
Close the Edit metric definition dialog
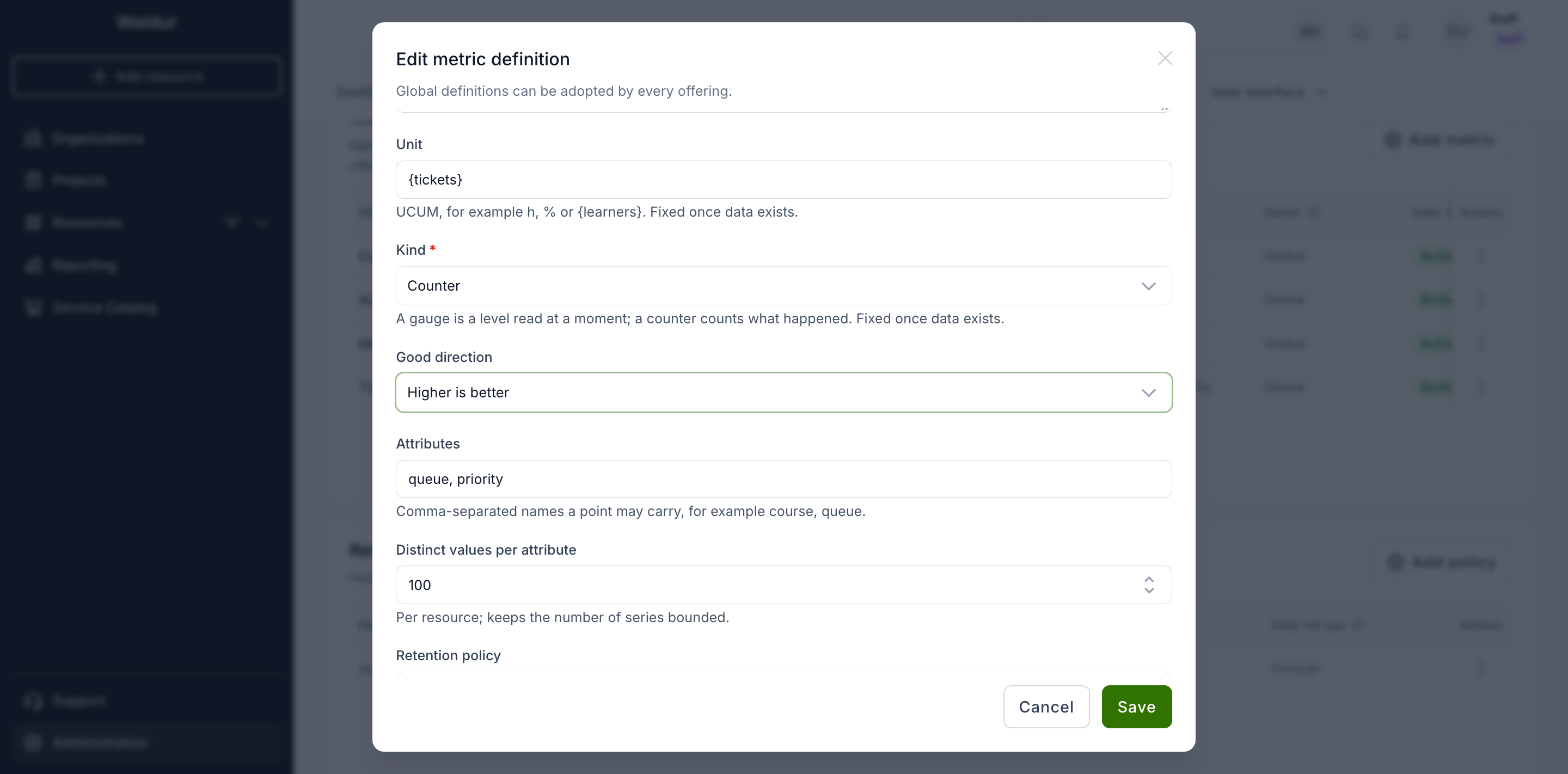click(x=1165, y=58)
